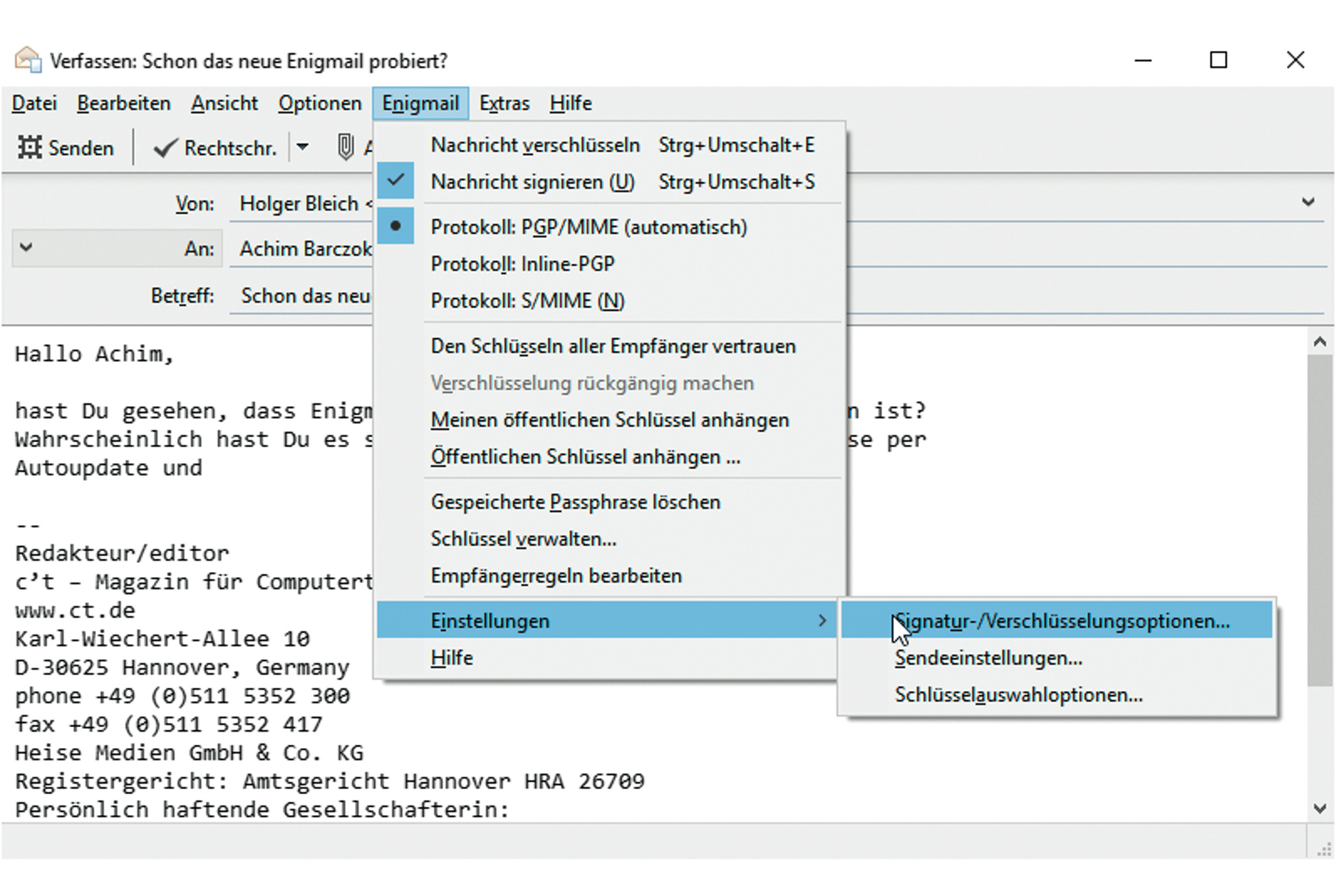Open the Extras menu
Viewport: 1336px width, 896px height.
tap(504, 103)
